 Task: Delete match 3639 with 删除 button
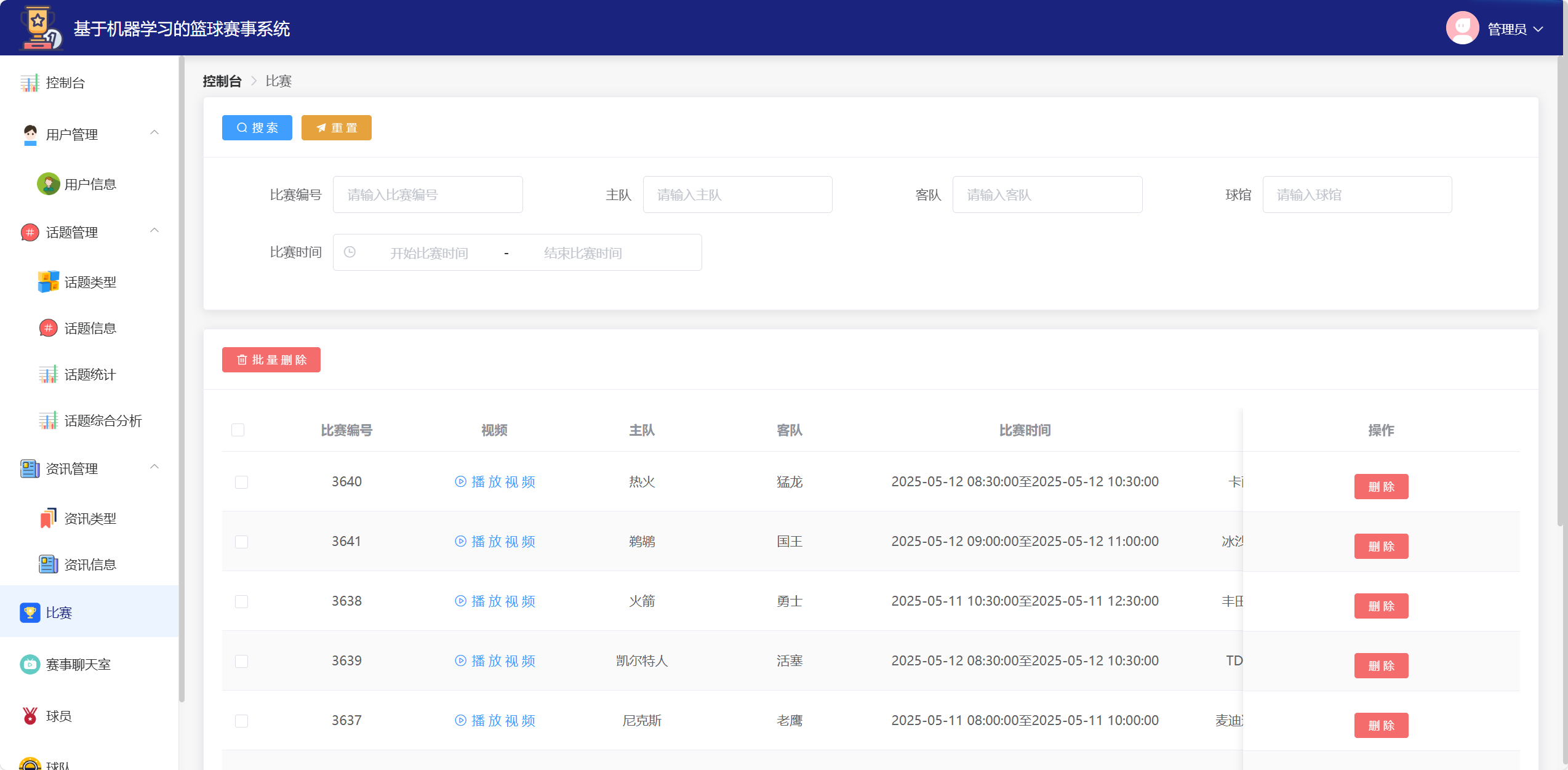point(1382,665)
